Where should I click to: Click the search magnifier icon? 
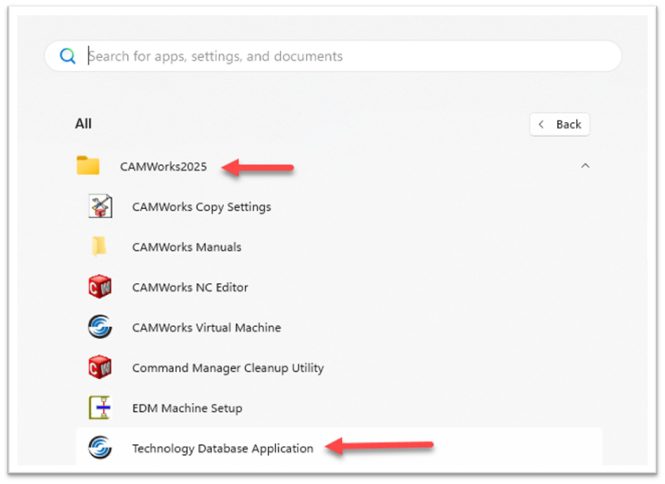67,56
